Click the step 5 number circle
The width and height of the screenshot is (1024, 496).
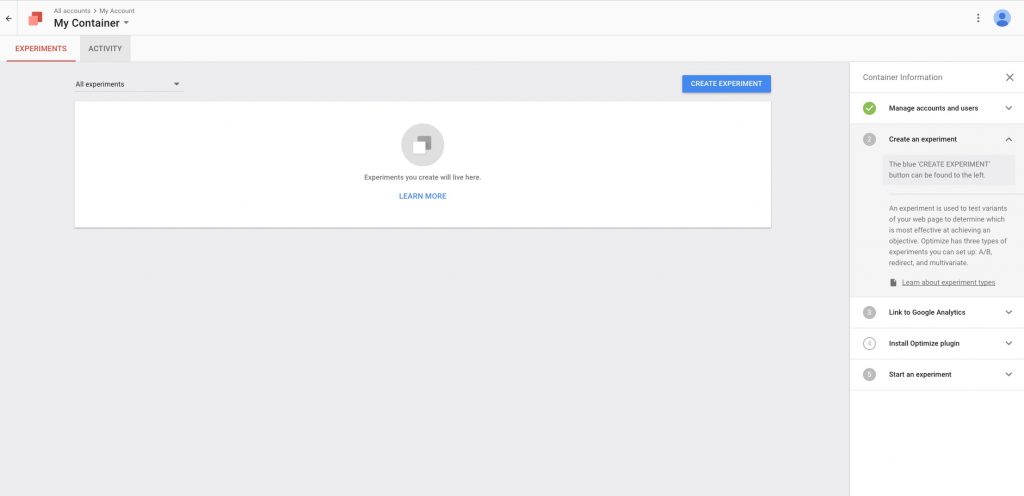[x=869, y=375]
